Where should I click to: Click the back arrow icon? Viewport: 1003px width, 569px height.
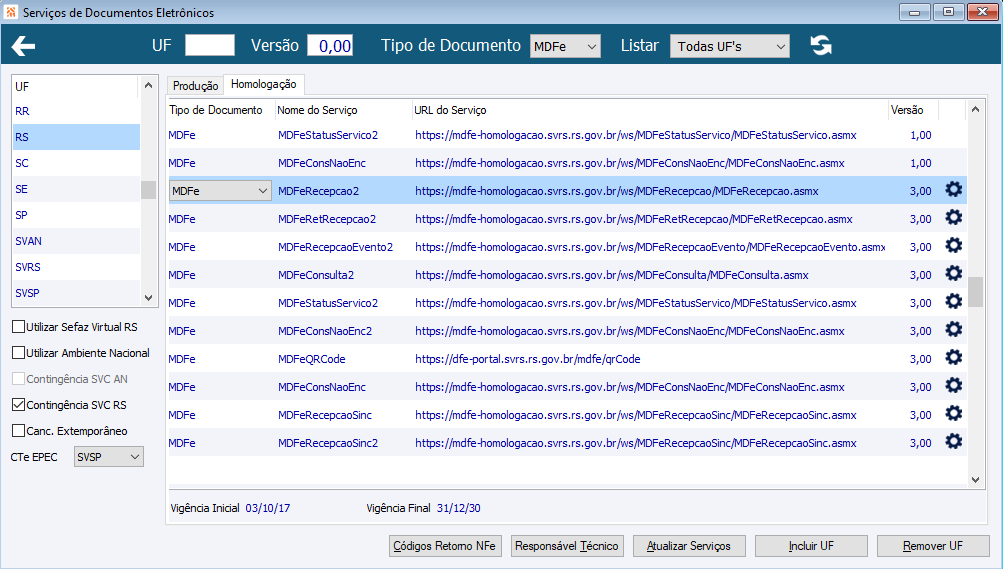(23, 46)
